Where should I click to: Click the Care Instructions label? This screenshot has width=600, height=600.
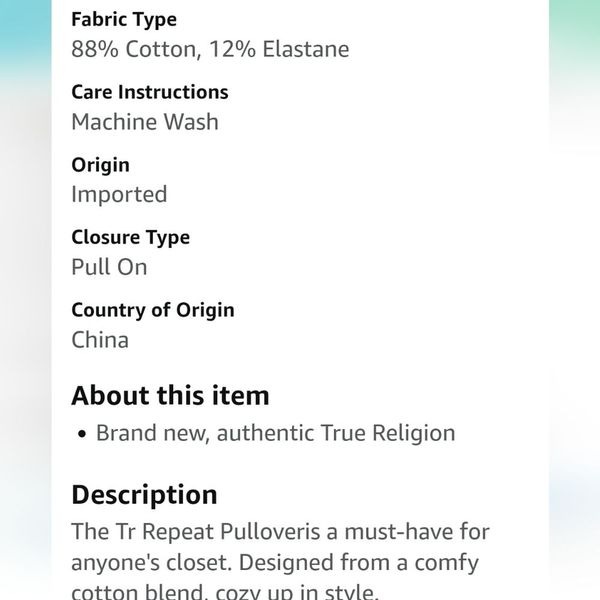click(x=150, y=92)
